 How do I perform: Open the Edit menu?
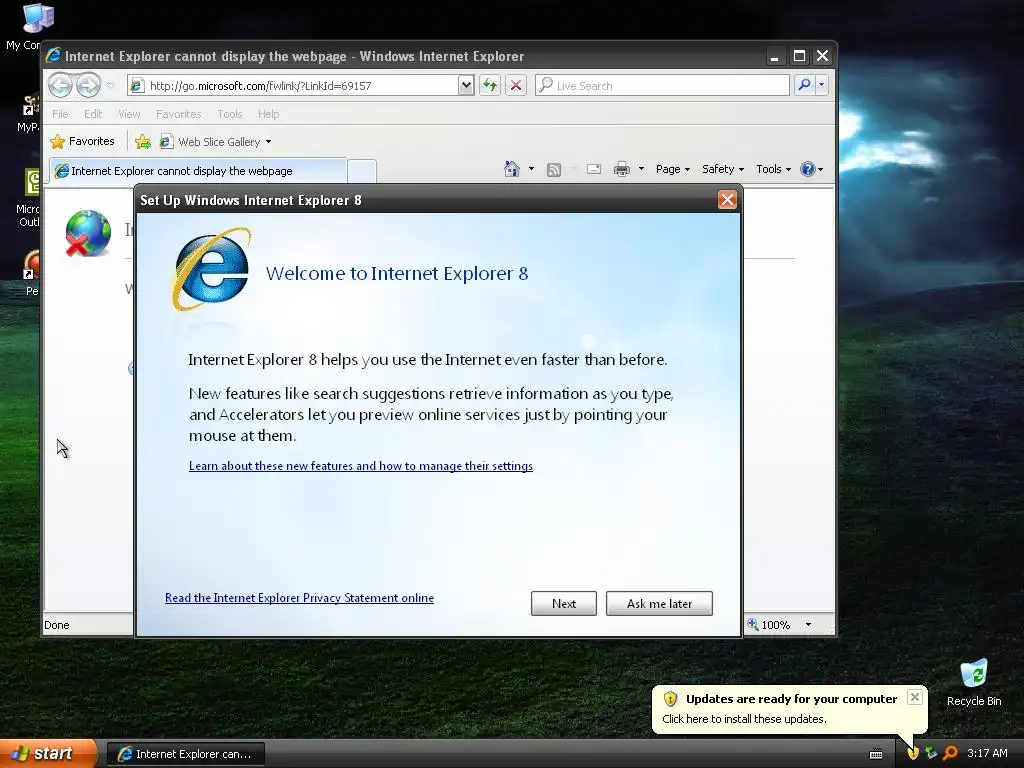pyautogui.click(x=93, y=114)
